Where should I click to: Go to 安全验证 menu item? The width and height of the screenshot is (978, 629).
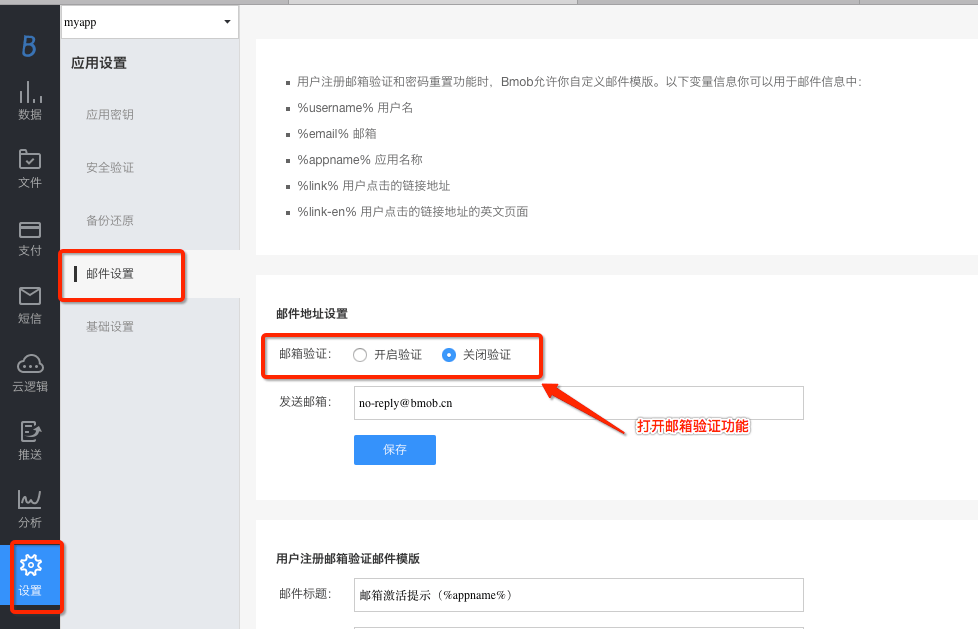(110, 168)
